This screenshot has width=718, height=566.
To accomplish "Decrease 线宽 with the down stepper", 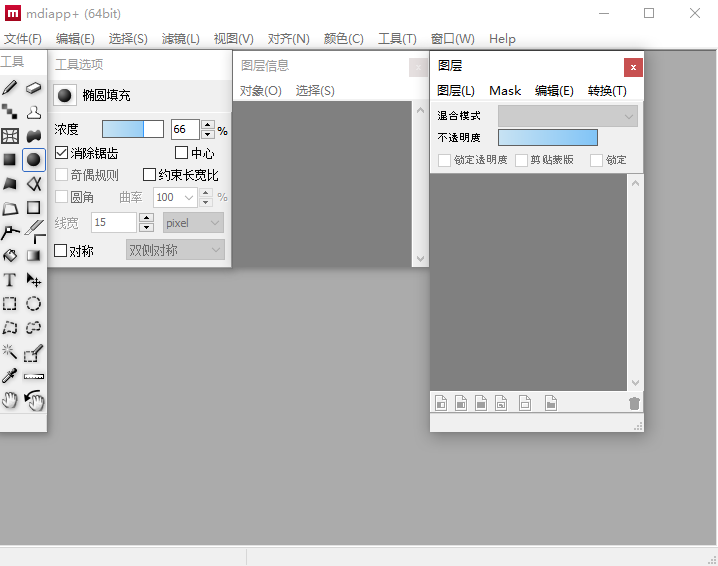I will (x=147, y=228).
